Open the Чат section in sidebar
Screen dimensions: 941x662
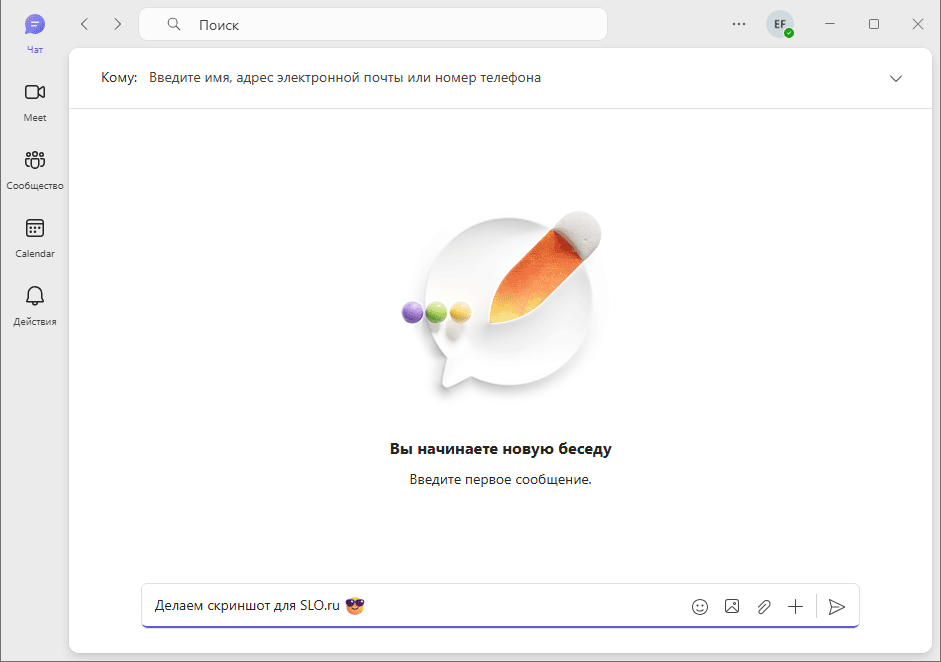pyautogui.click(x=35, y=34)
